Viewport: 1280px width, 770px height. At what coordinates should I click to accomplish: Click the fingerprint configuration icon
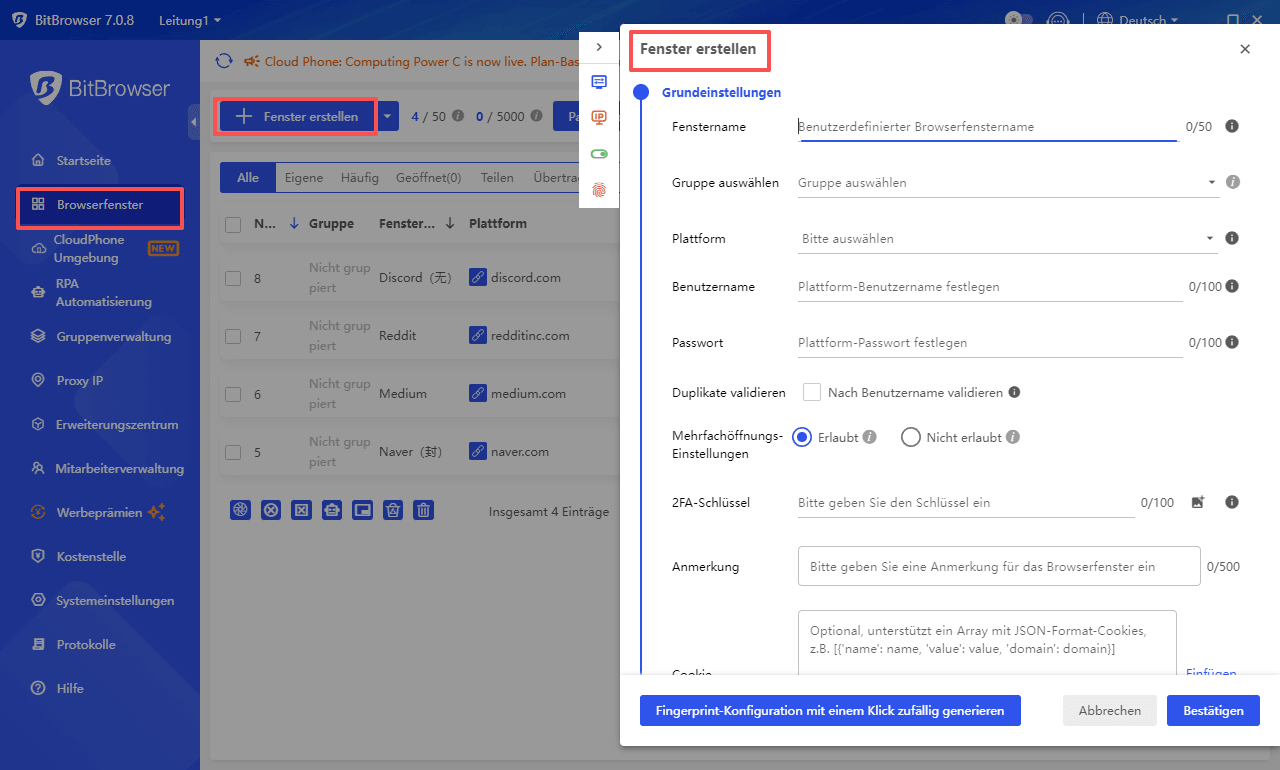(x=598, y=188)
